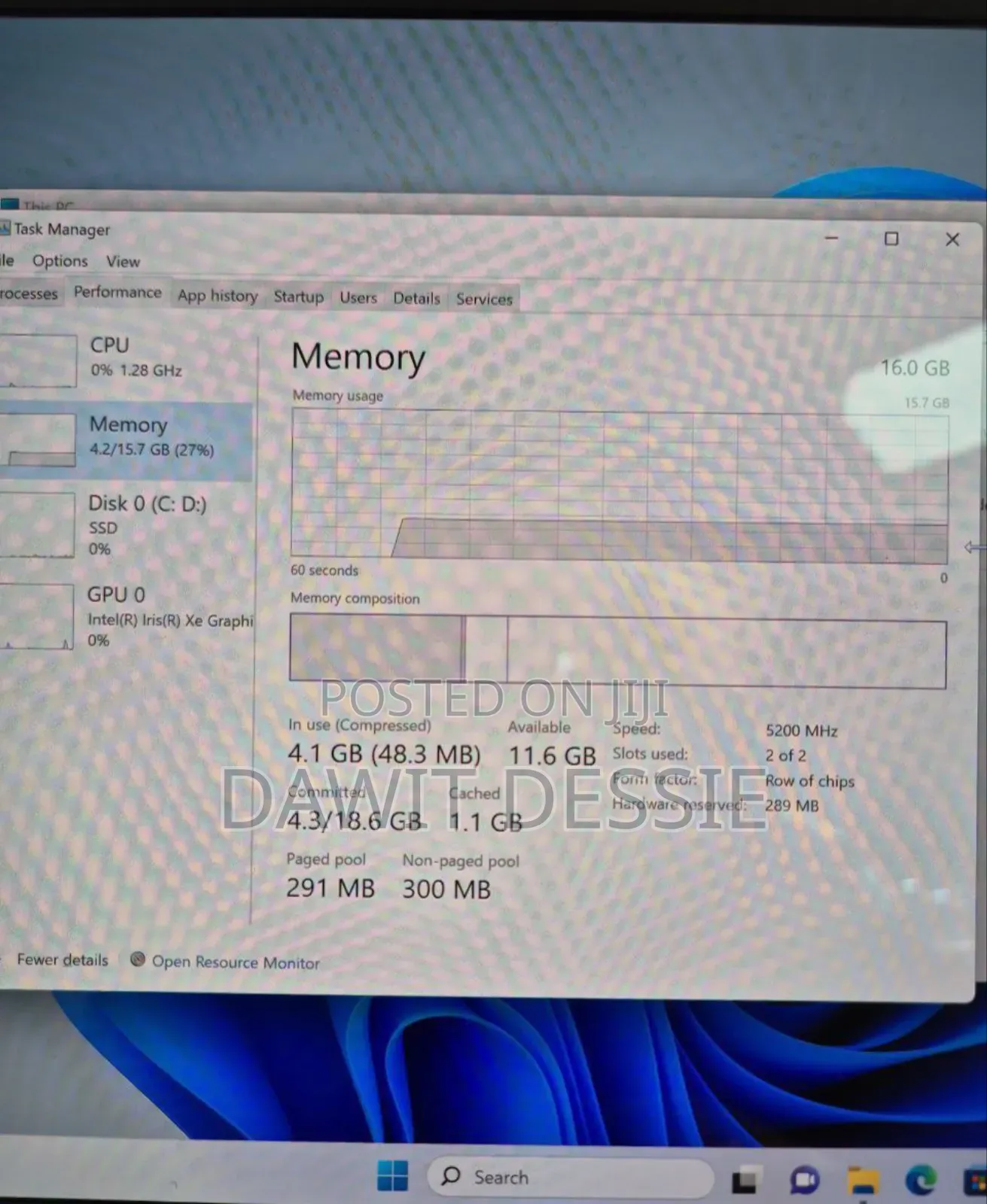This screenshot has height=1204, width=987.
Task: Go to the Users tab
Action: (x=358, y=297)
